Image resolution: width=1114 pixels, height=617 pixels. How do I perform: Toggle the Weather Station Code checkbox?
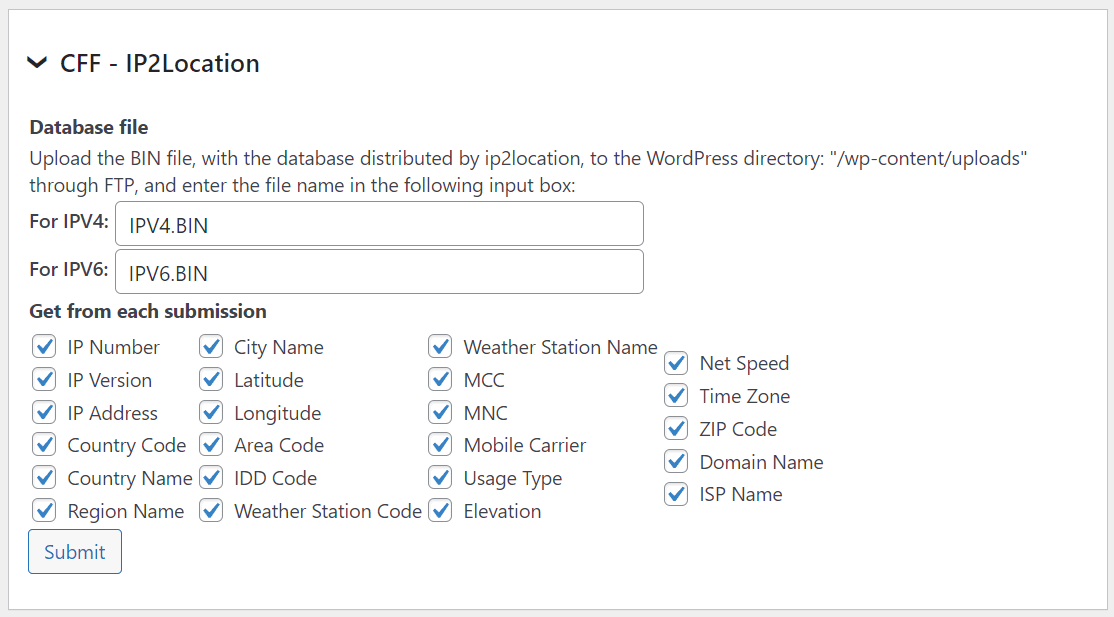coord(211,510)
